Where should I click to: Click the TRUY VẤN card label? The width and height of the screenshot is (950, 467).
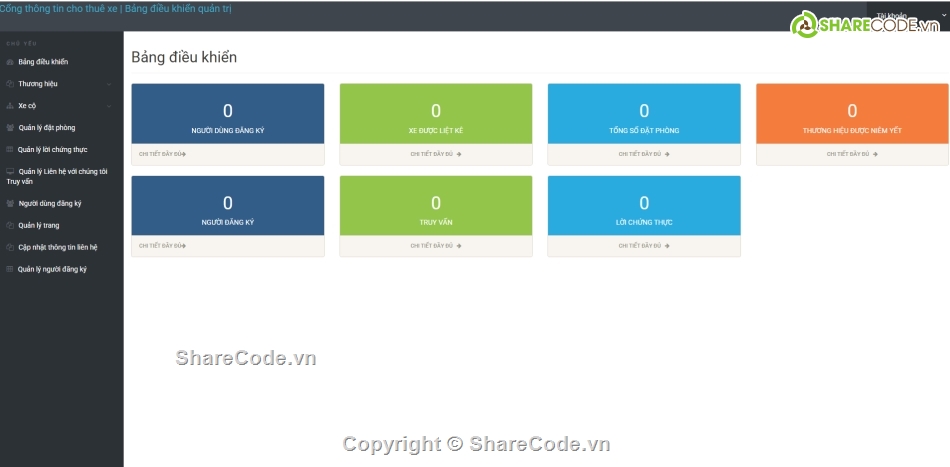[x=436, y=223]
